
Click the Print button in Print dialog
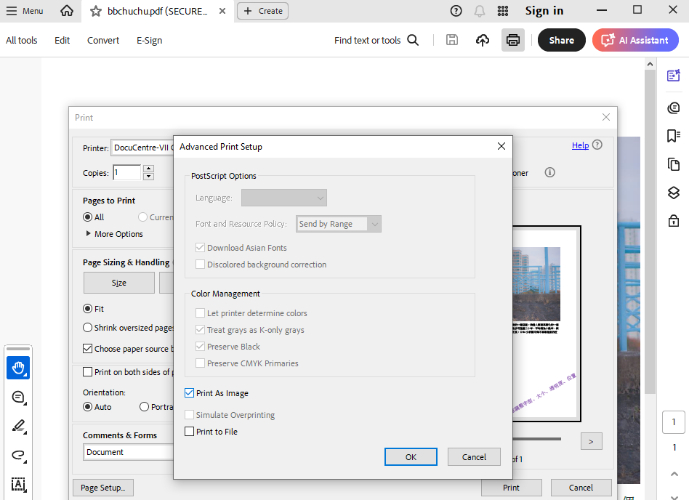(511, 488)
